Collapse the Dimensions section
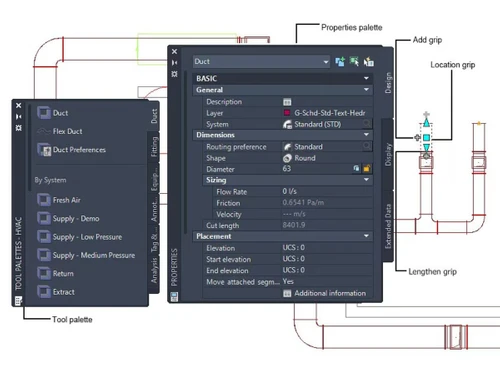Image resolution: width=500 pixels, height=375 pixels. (x=366, y=135)
